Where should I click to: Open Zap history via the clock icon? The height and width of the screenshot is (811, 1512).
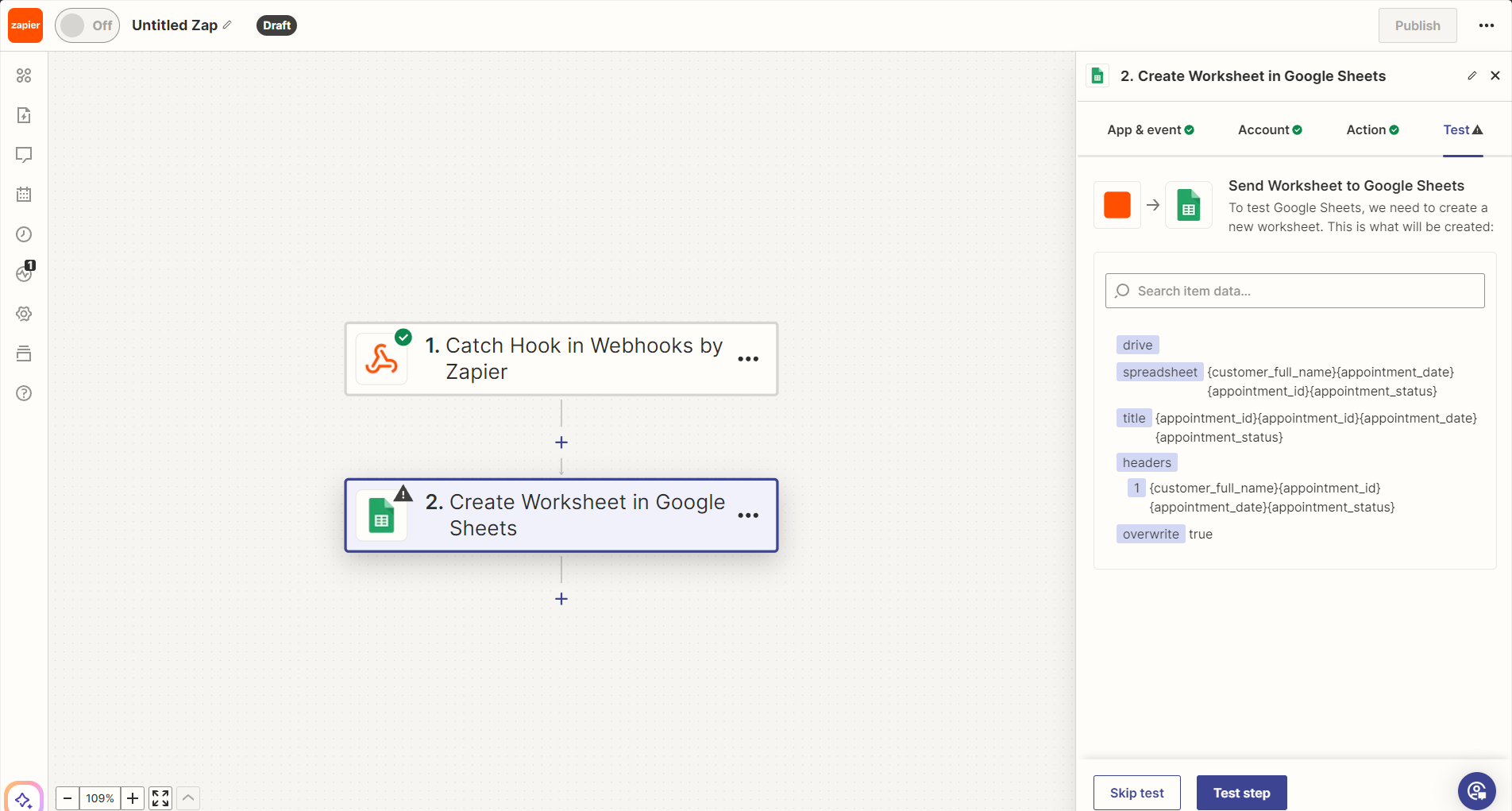23,234
